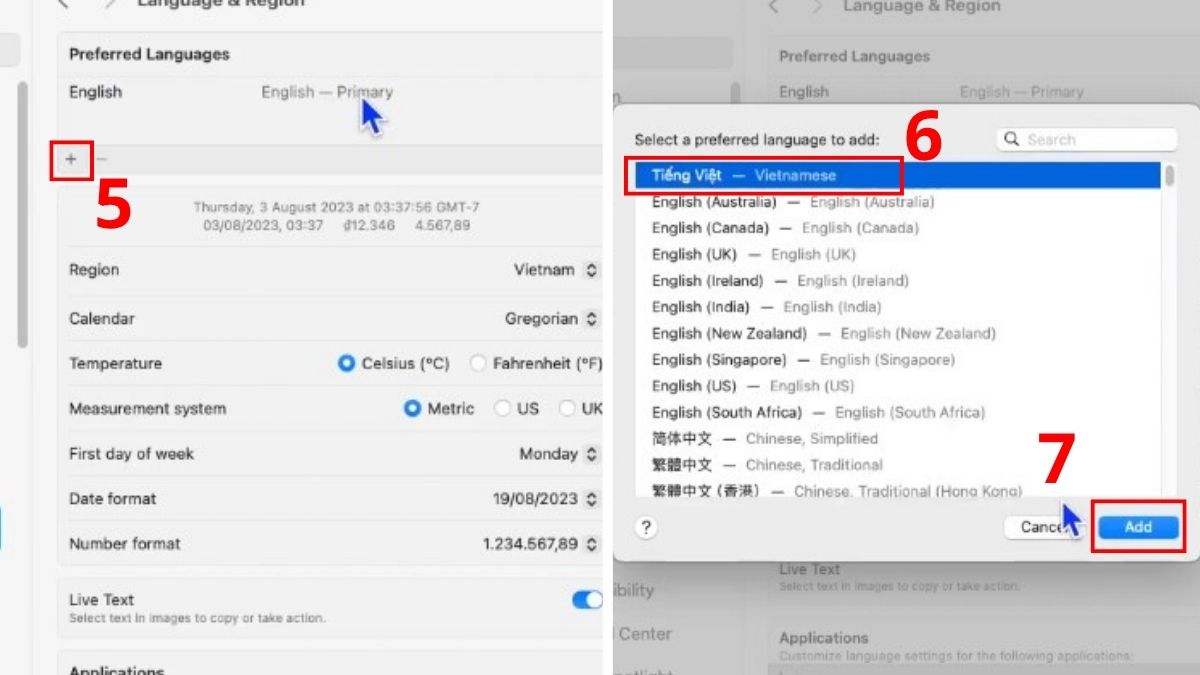
Task: Click the minus button under Preferred Languages
Action: coord(101,159)
